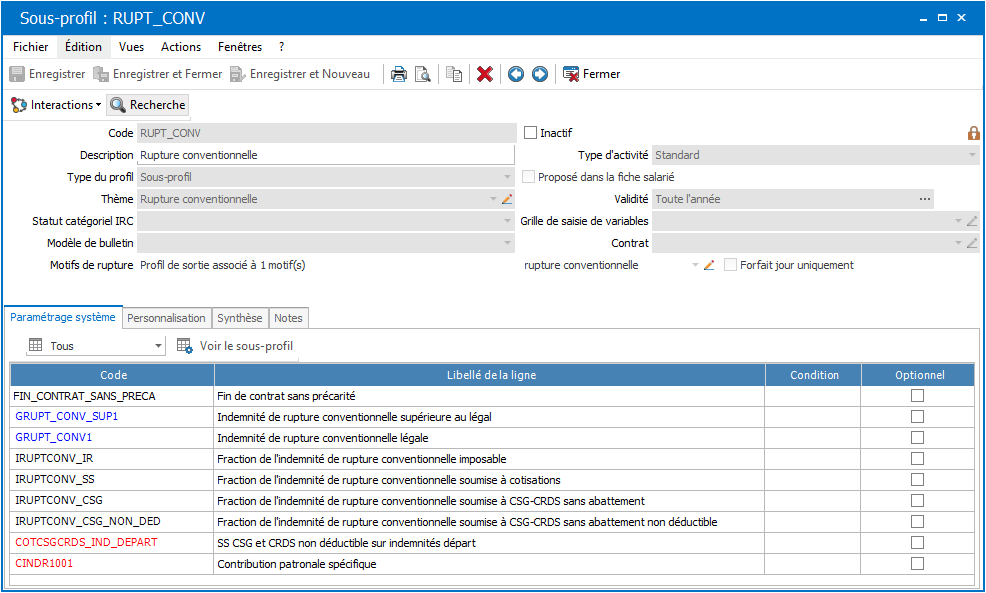
Task: Check Optionnel for GRUPT_CONV_SUP1 row
Action: coord(917,416)
